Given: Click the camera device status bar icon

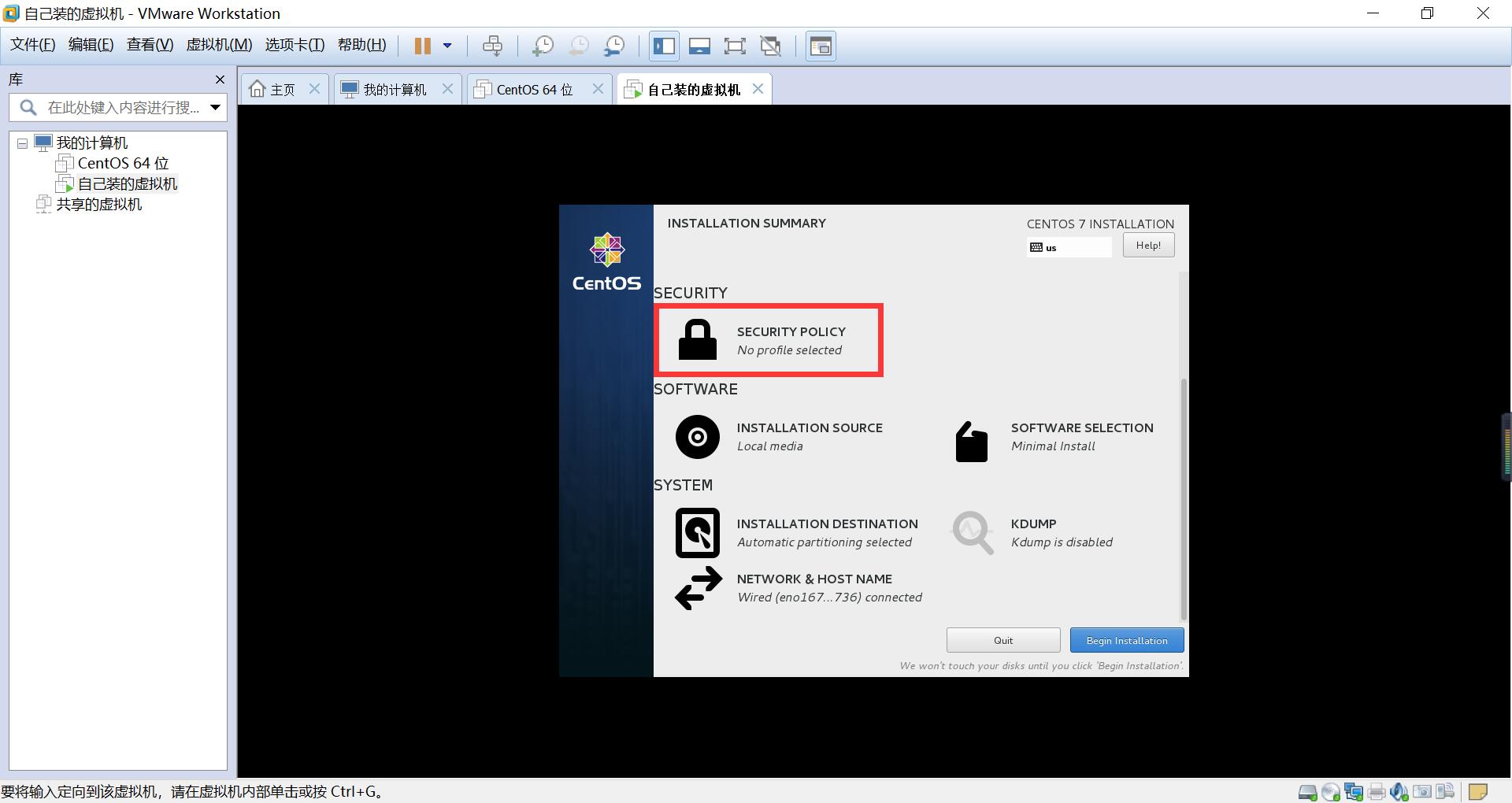Looking at the screenshot, I should pos(1422,792).
